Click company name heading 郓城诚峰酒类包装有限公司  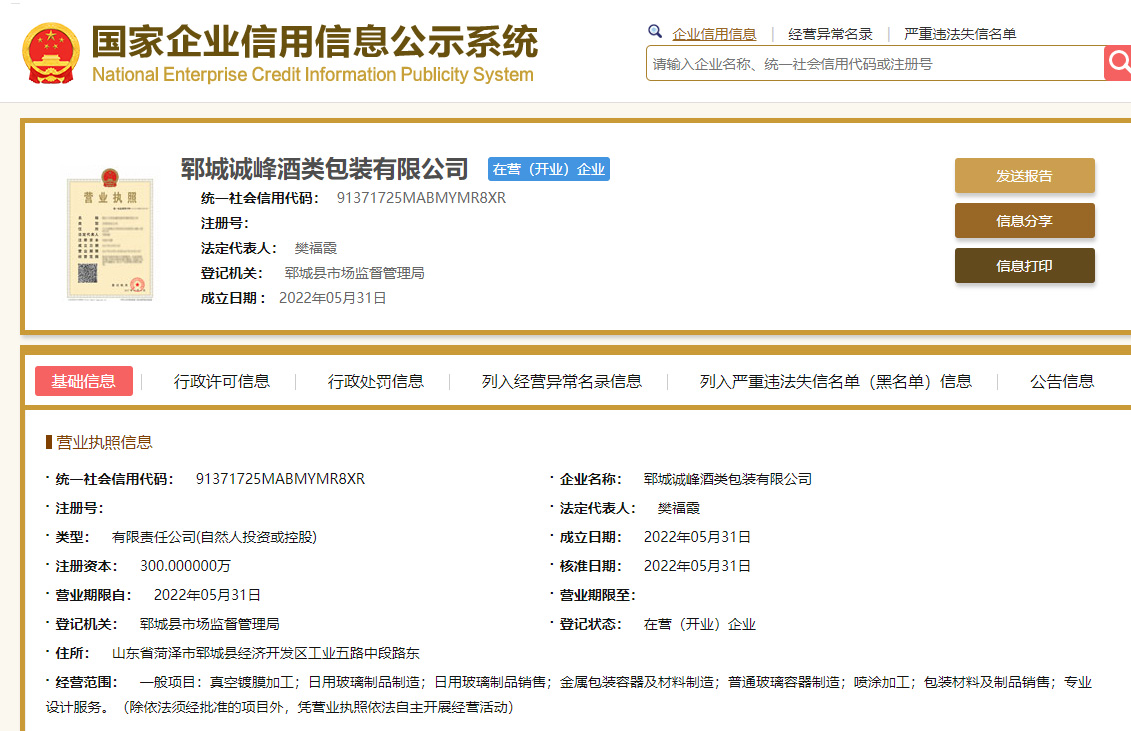(325, 169)
